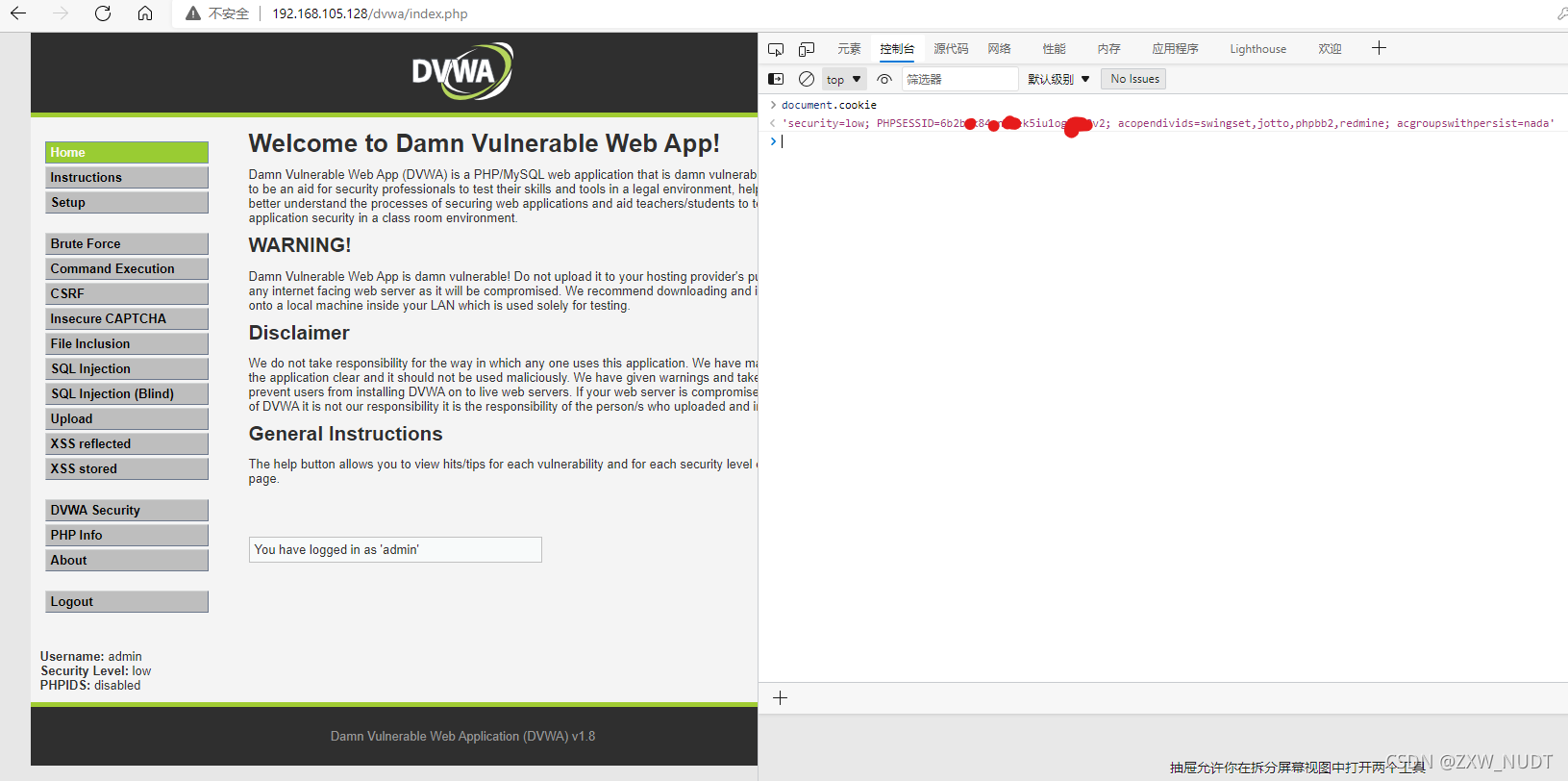Viewport: 1568px width, 781px height.
Task: Open the Brute Force page
Action: 127,243
